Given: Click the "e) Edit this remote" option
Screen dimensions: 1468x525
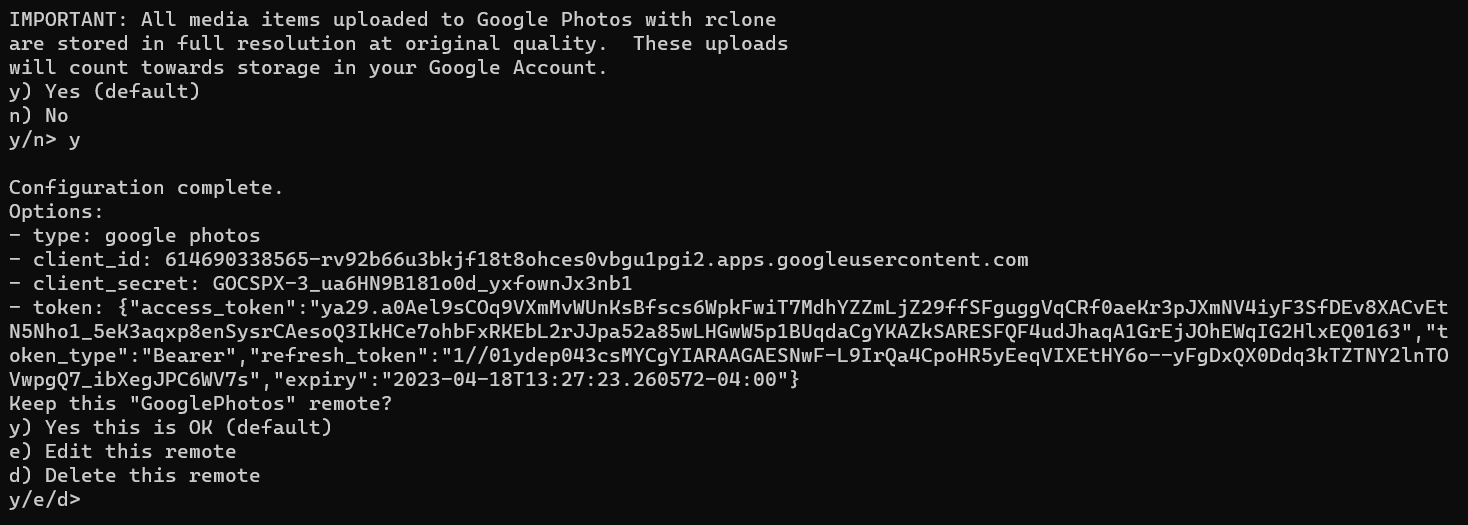Looking at the screenshot, I should click(122, 452).
